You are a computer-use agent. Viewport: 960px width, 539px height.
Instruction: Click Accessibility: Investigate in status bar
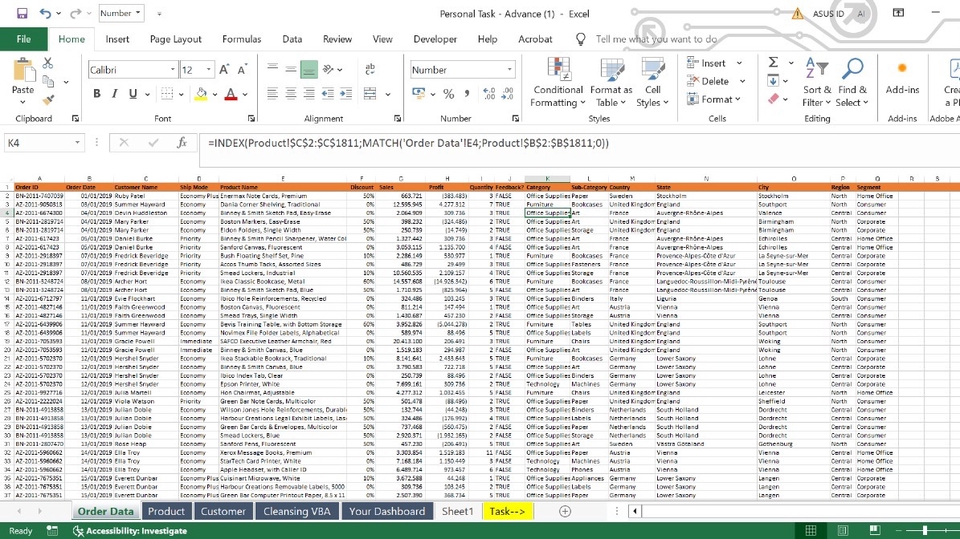130,531
